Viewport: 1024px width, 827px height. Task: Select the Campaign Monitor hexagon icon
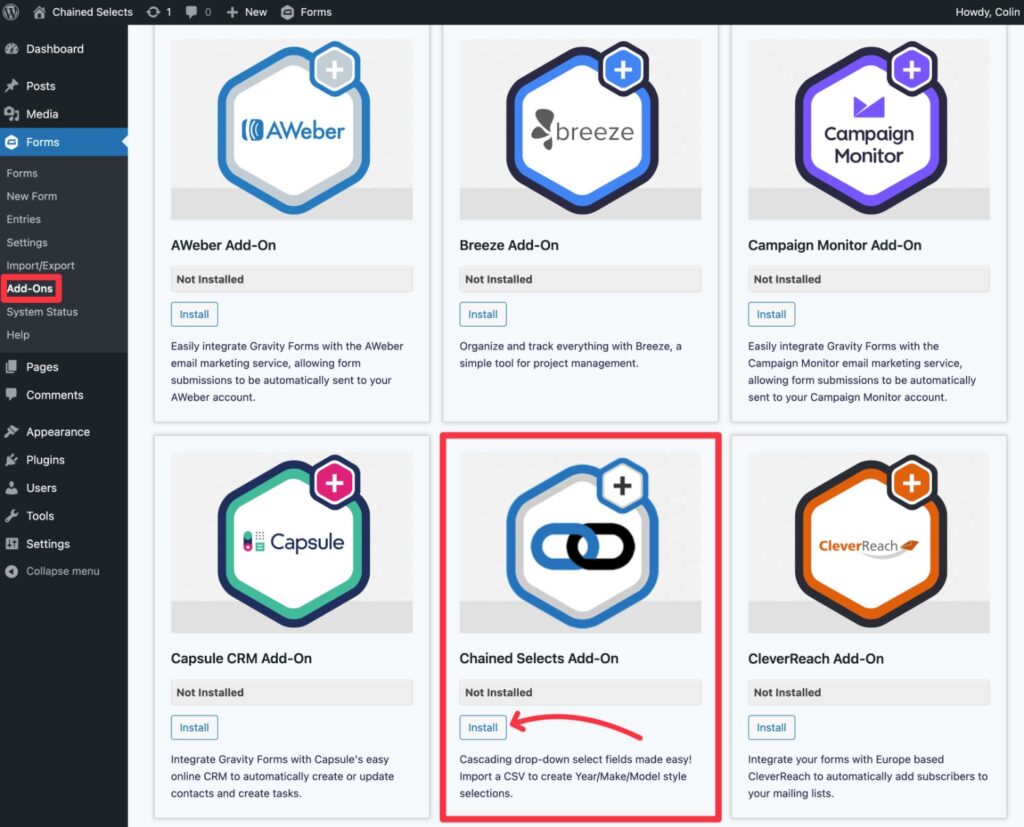pyautogui.click(x=868, y=130)
